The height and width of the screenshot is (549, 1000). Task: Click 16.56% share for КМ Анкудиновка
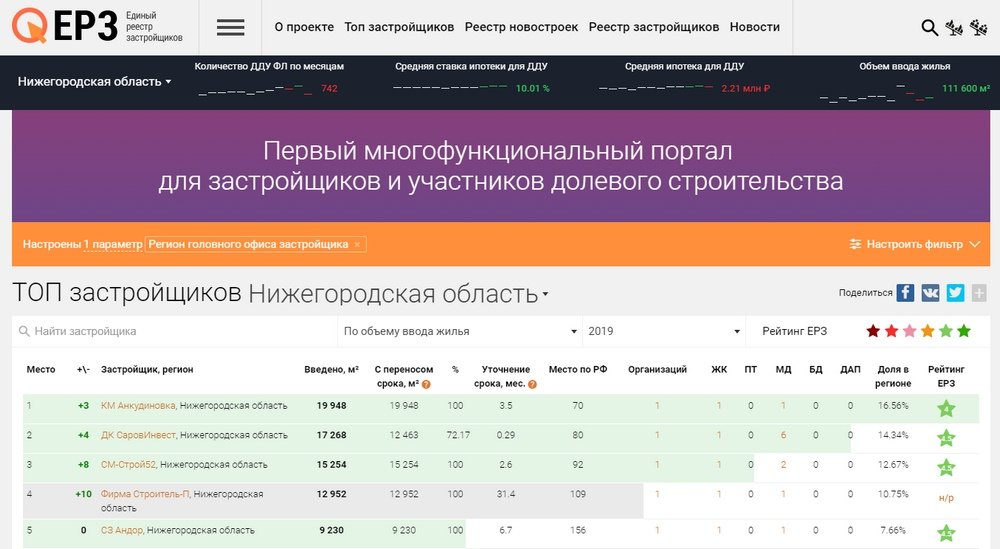tap(893, 406)
